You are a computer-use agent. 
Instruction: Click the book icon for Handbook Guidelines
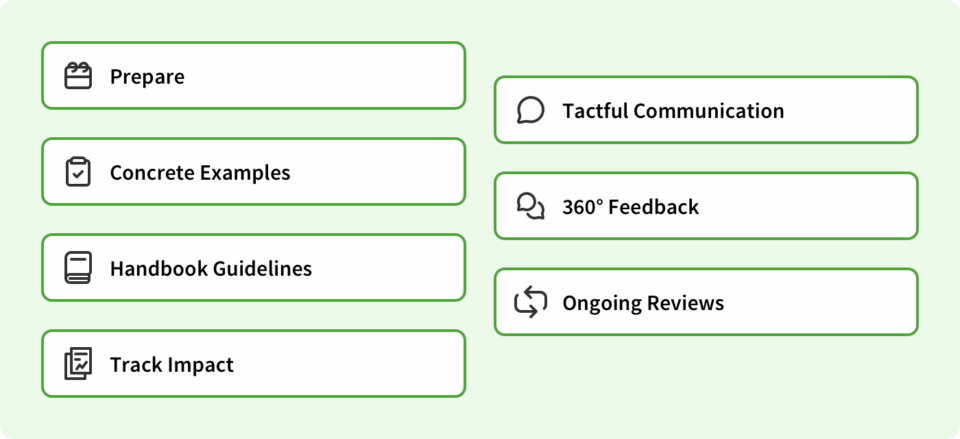click(x=78, y=268)
